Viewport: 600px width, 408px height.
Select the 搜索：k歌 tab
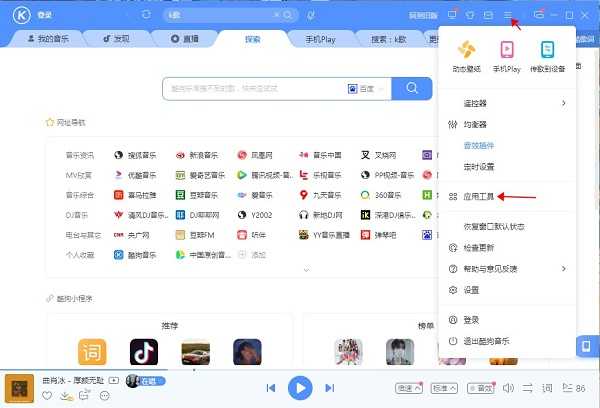click(x=389, y=39)
